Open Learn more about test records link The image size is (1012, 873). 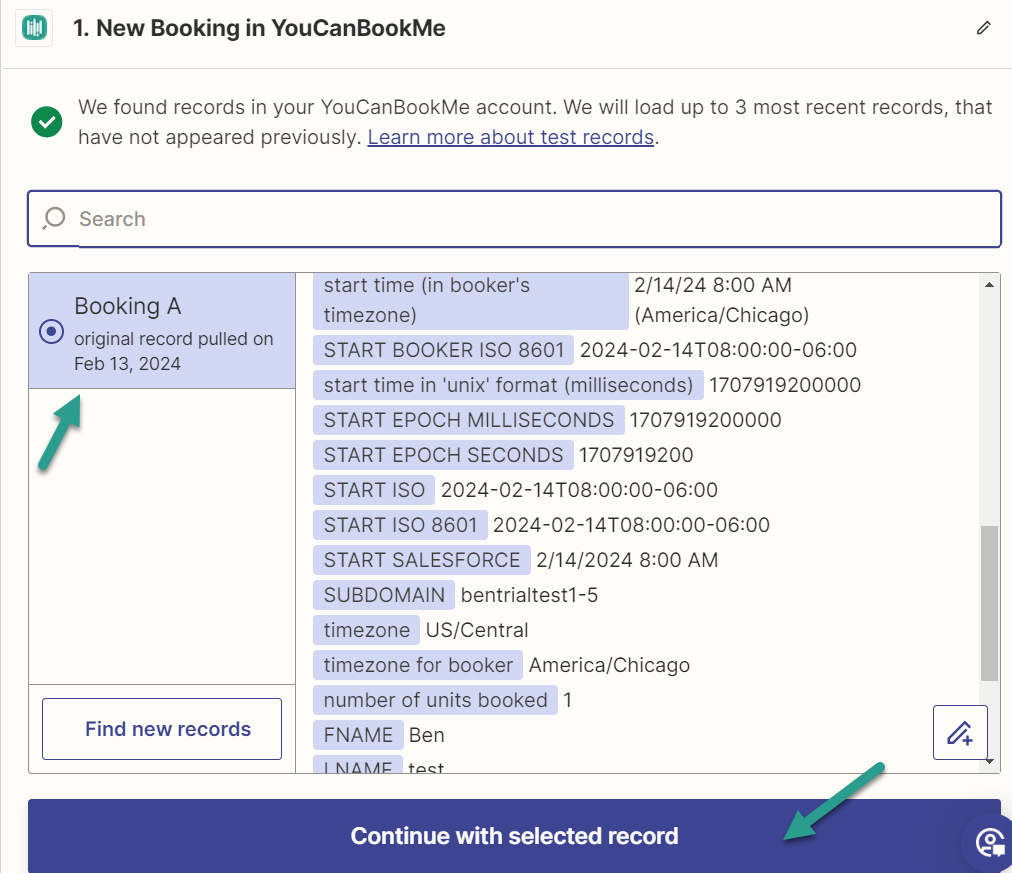(x=511, y=137)
